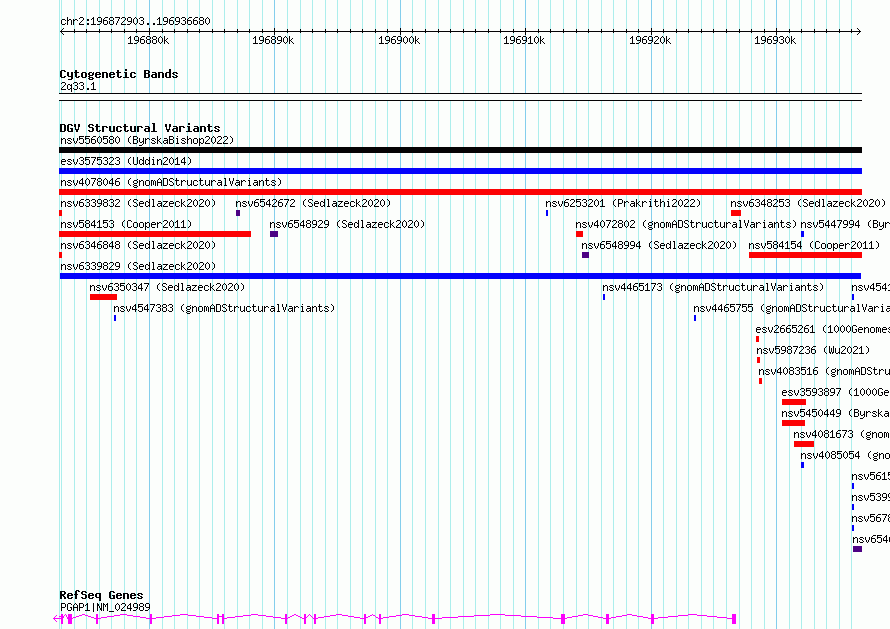Image resolution: width=890 pixels, height=629 pixels.
Task: Click nsv4465755 variant label
Action: point(791,308)
